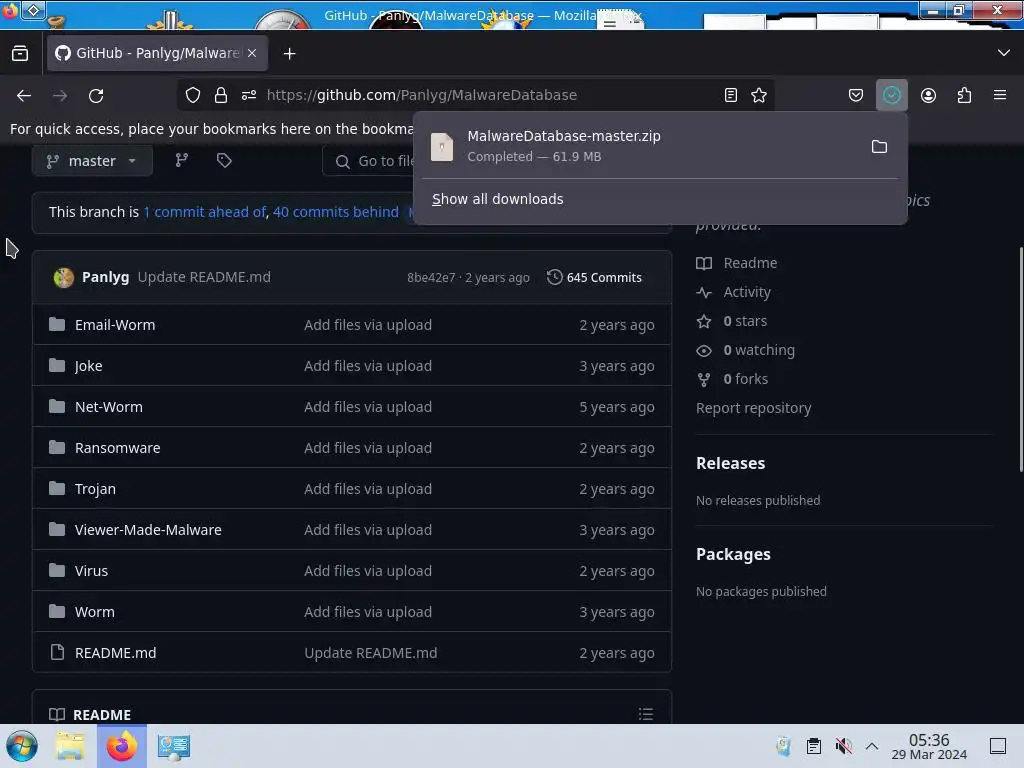
Task: Open README outline list icon
Action: click(x=646, y=714)
